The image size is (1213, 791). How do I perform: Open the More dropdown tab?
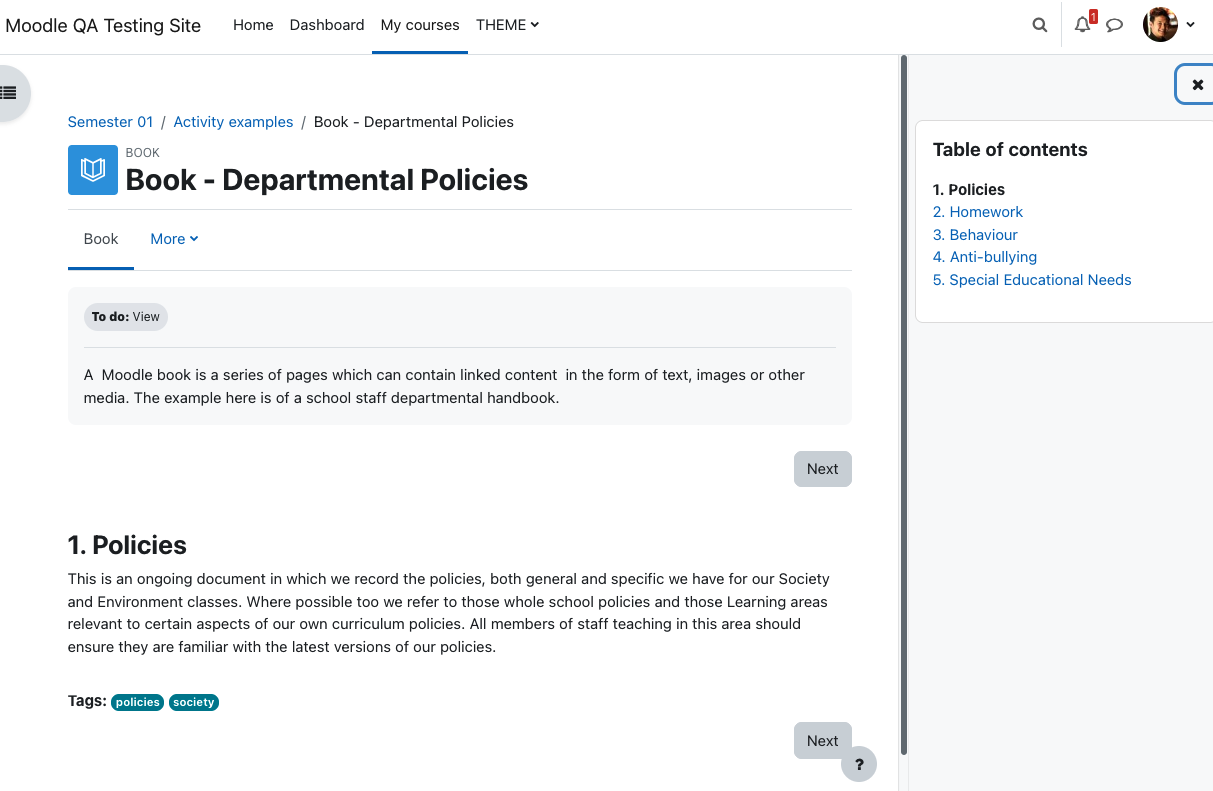pos(174,239)
